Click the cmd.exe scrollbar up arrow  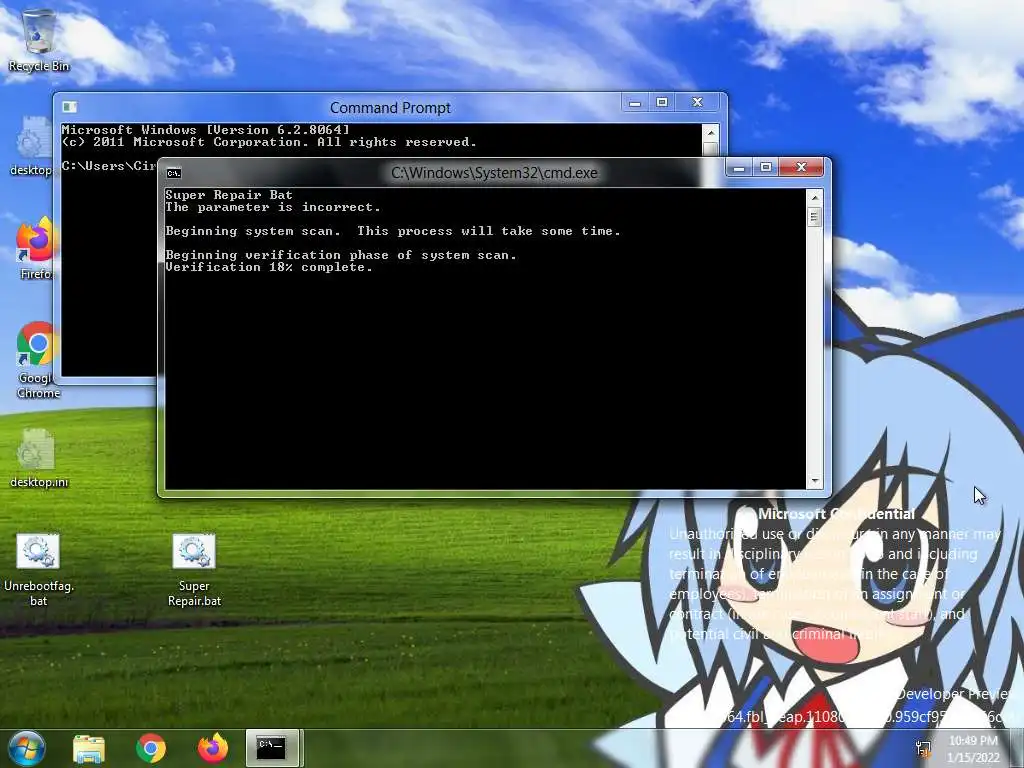[814, 197]
